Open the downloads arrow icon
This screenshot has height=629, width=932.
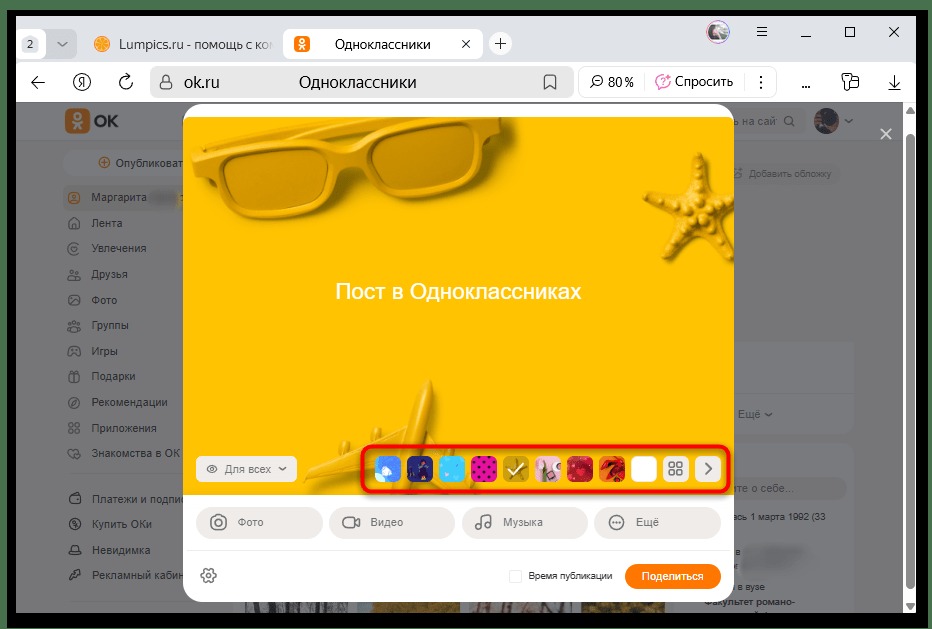pyautogui.click(x=894, y=83)
